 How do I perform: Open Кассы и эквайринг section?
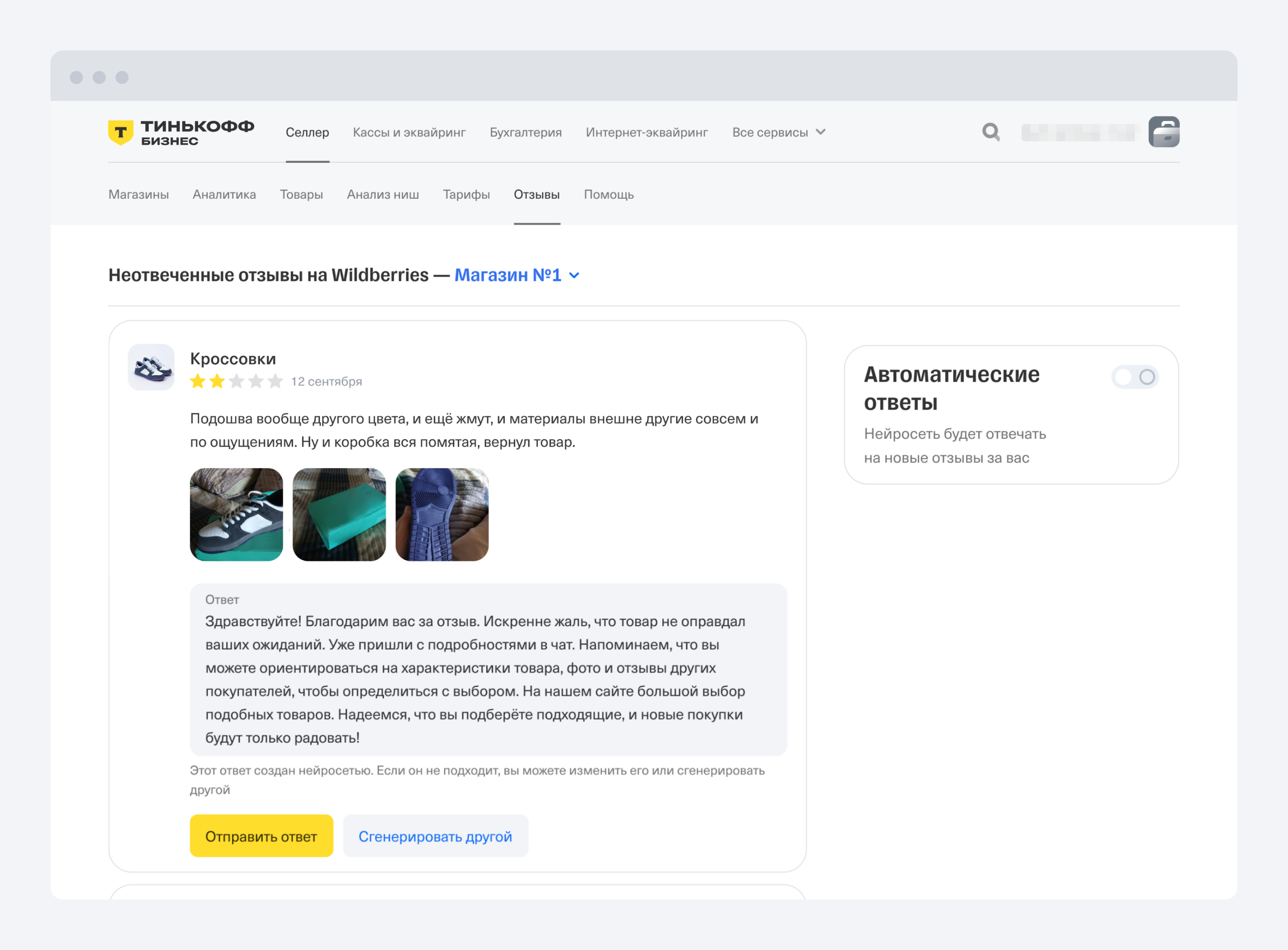click(x=409, y=132)
